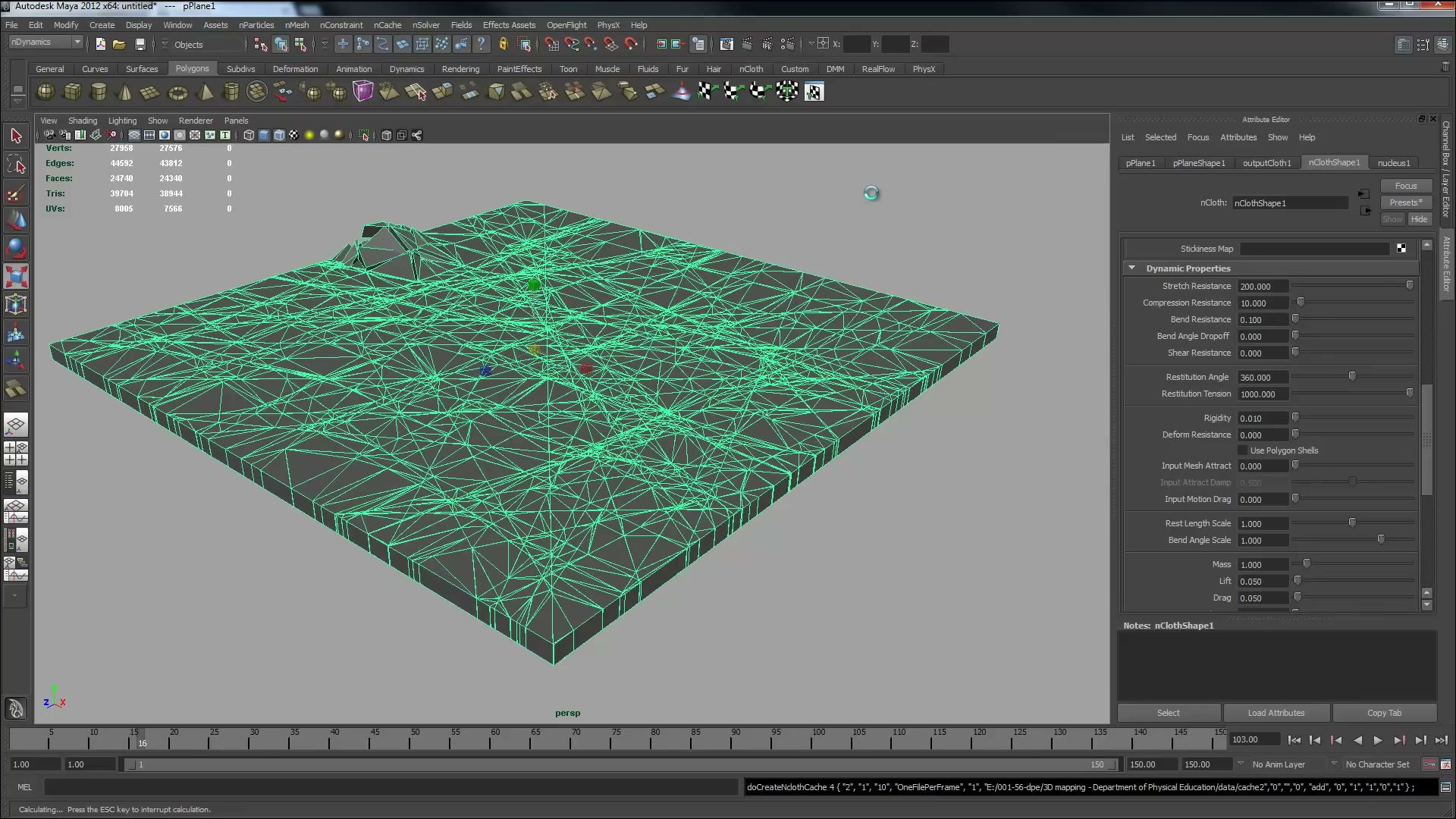Create a polygon torus from the shelf

178,92
